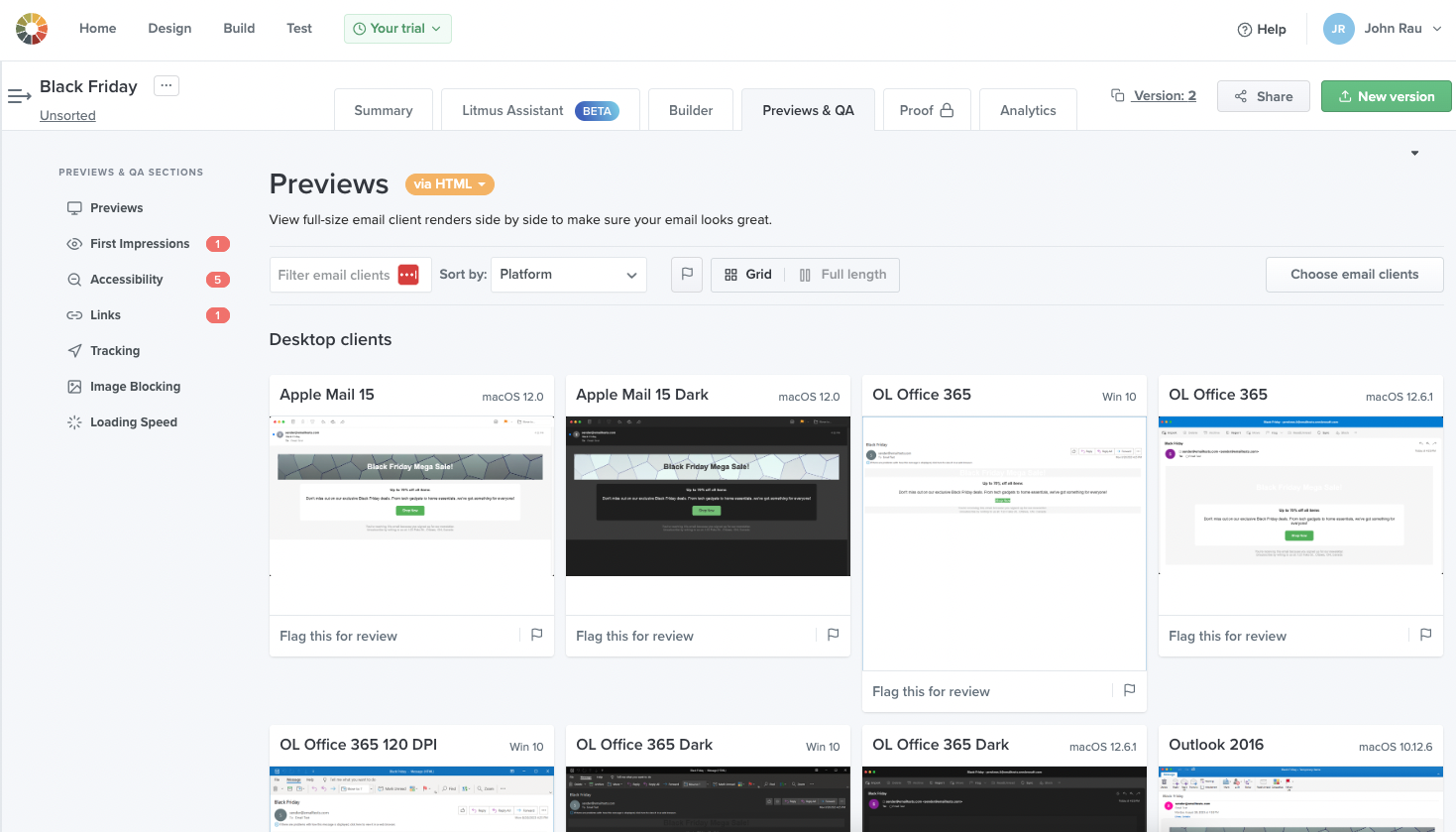
Task: Switch to the Analytics tab
Action: click(x=1028, y=110)
